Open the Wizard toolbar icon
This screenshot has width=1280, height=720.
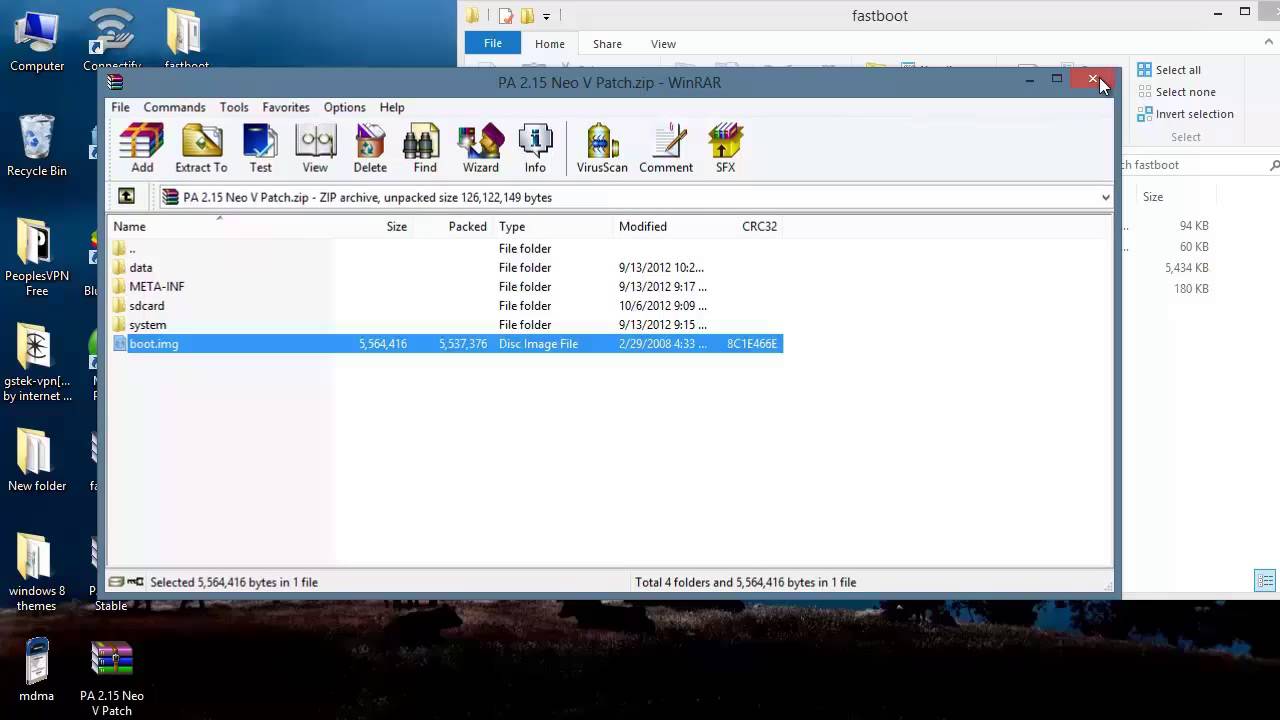(x=480, y=148)
